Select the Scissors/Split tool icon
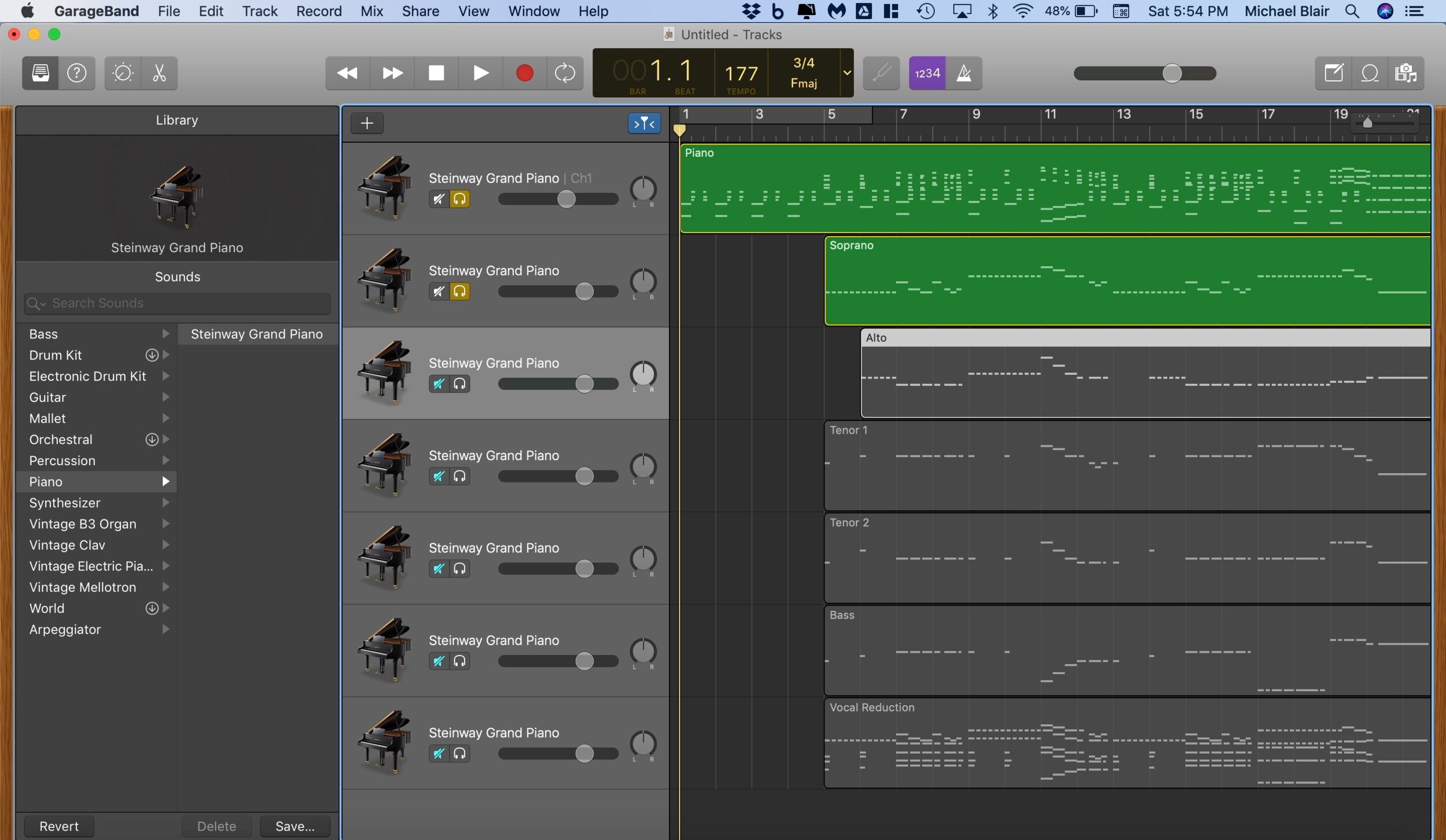The width and height of the screenshot is (1446, 840). [159, 72]
